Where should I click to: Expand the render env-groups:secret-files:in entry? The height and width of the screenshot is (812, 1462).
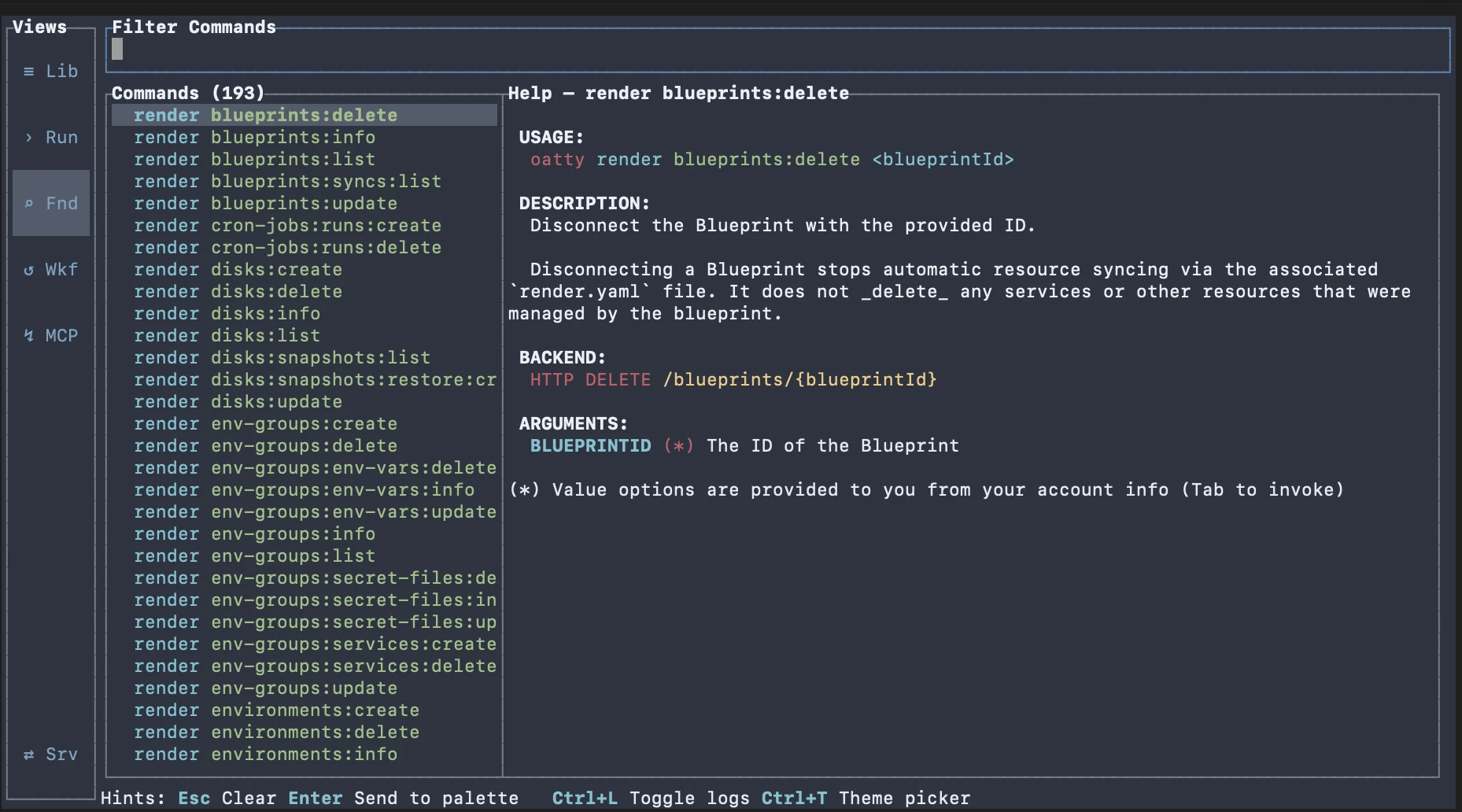click(314, 600)
